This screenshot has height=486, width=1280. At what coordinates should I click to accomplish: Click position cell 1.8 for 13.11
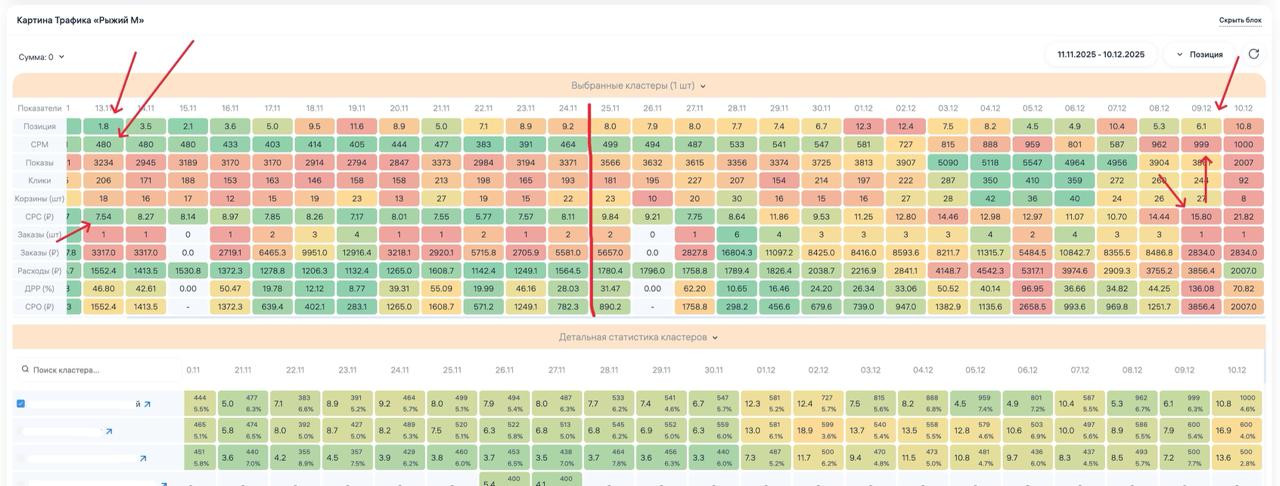tap(103, 127)
